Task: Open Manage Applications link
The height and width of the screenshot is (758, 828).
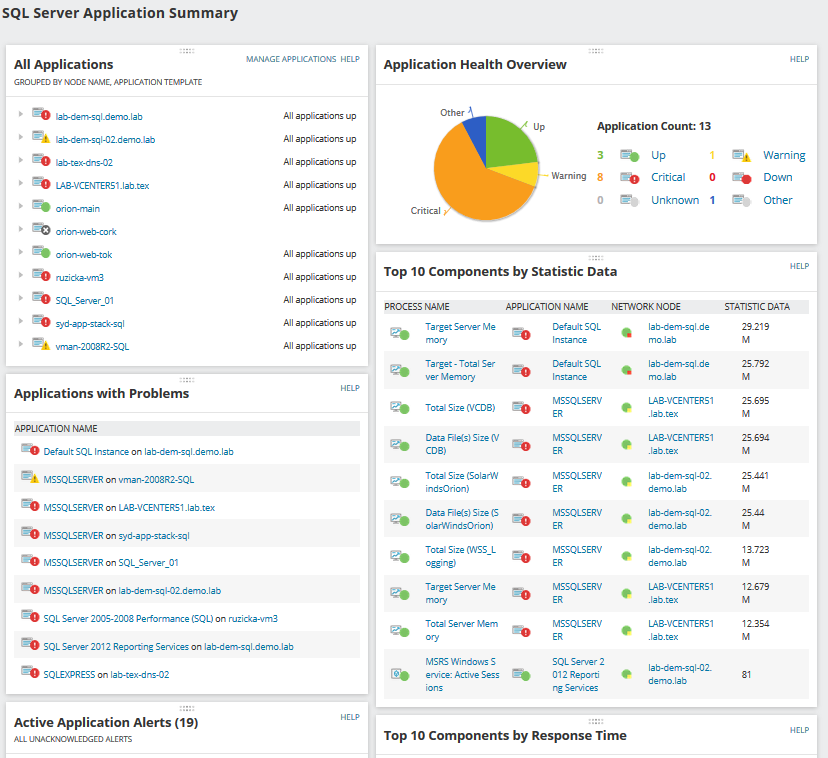Action: (x=291, y=59)
